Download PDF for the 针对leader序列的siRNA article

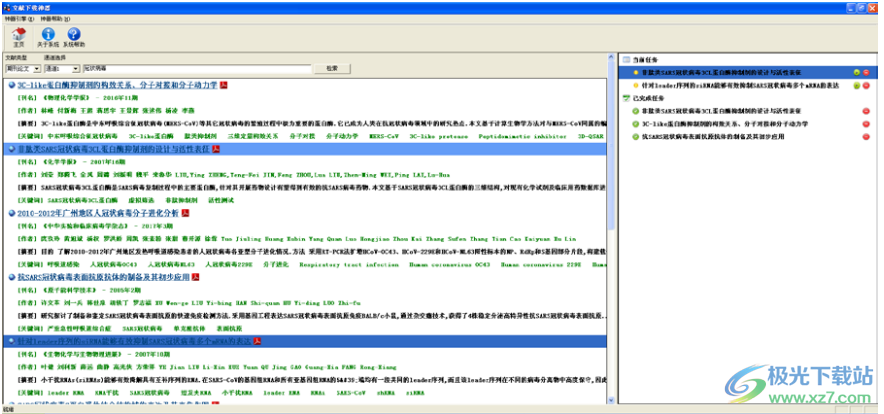click(x=257, y=341)
